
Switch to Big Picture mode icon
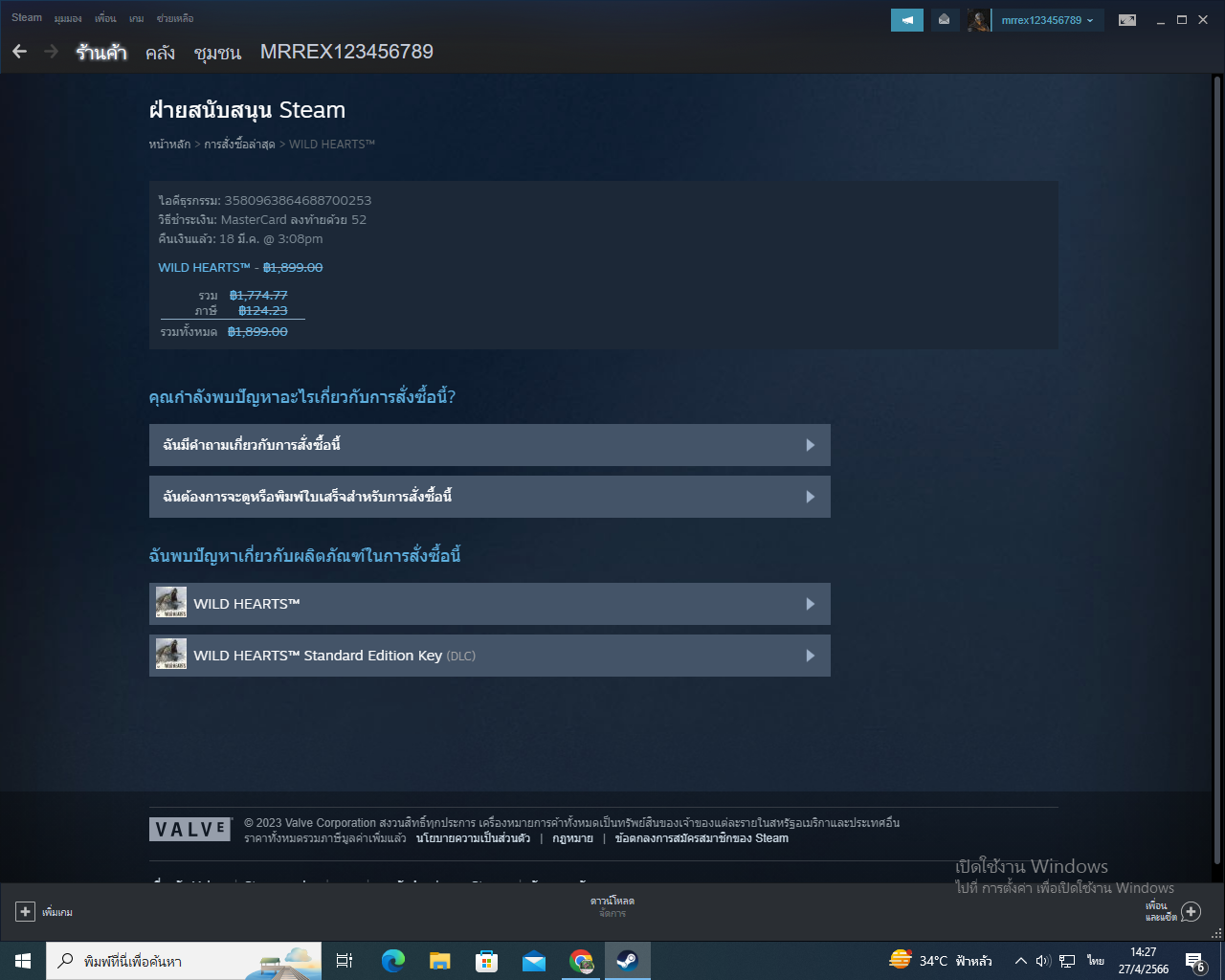point(1127,20)
